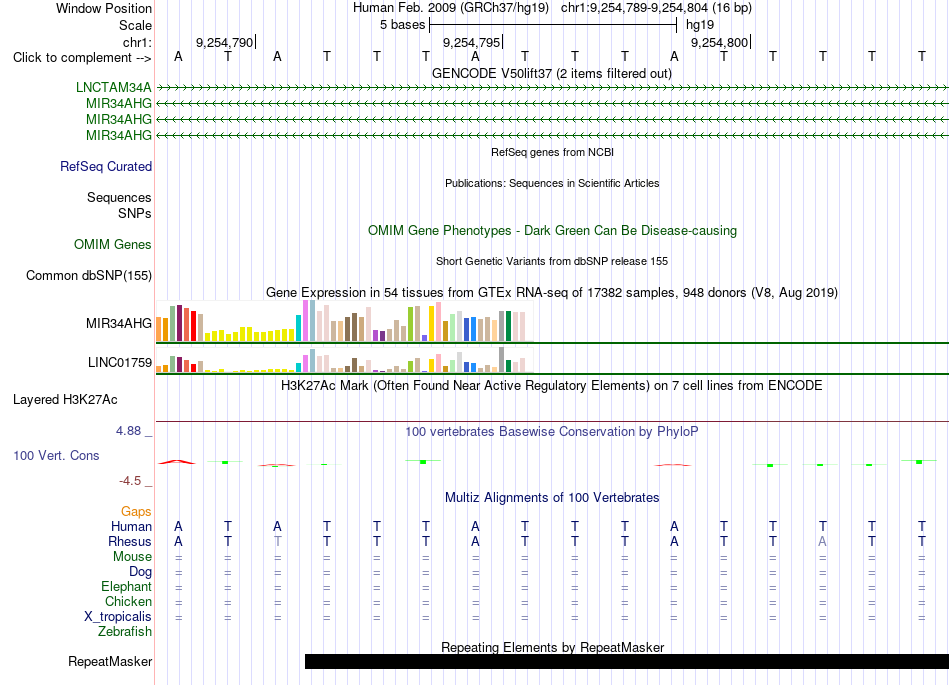Click the 100 Vert. Cons label
Image resolution: width=950 pixels, height=685 pixels.
tap(56, 455)
